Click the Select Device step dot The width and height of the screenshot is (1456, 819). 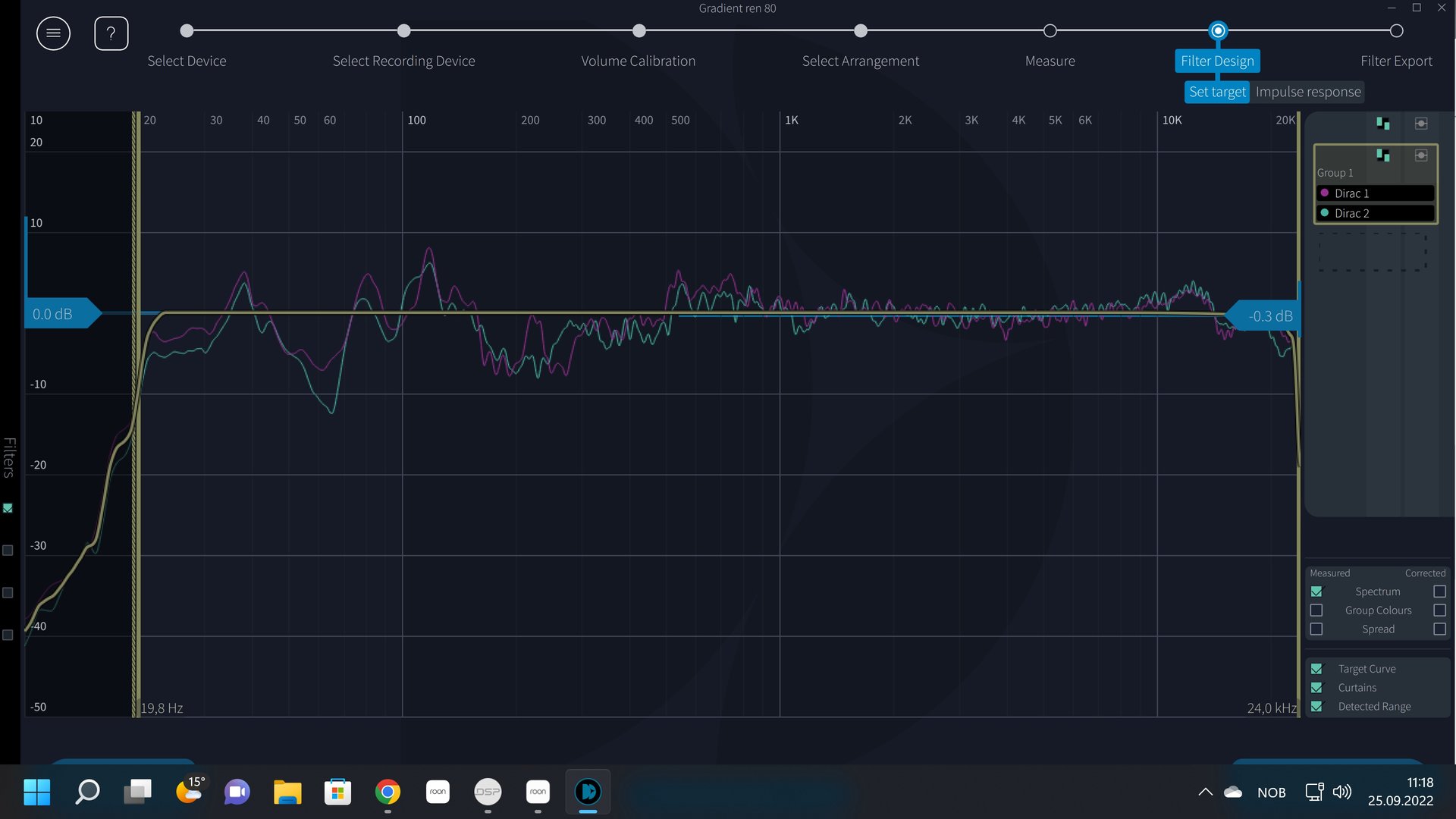click(x=187, y=31)
